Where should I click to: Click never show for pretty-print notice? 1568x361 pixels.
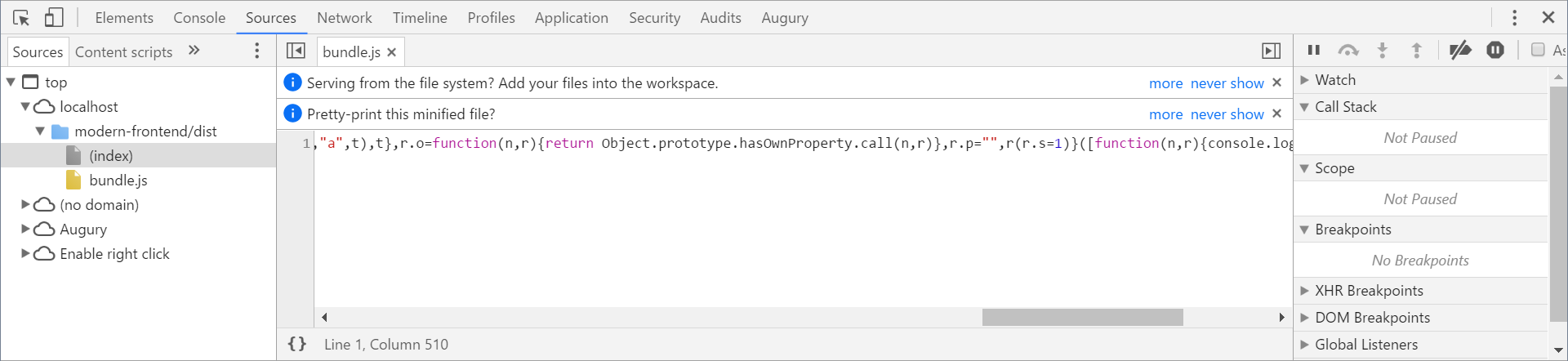point(1227,114)
